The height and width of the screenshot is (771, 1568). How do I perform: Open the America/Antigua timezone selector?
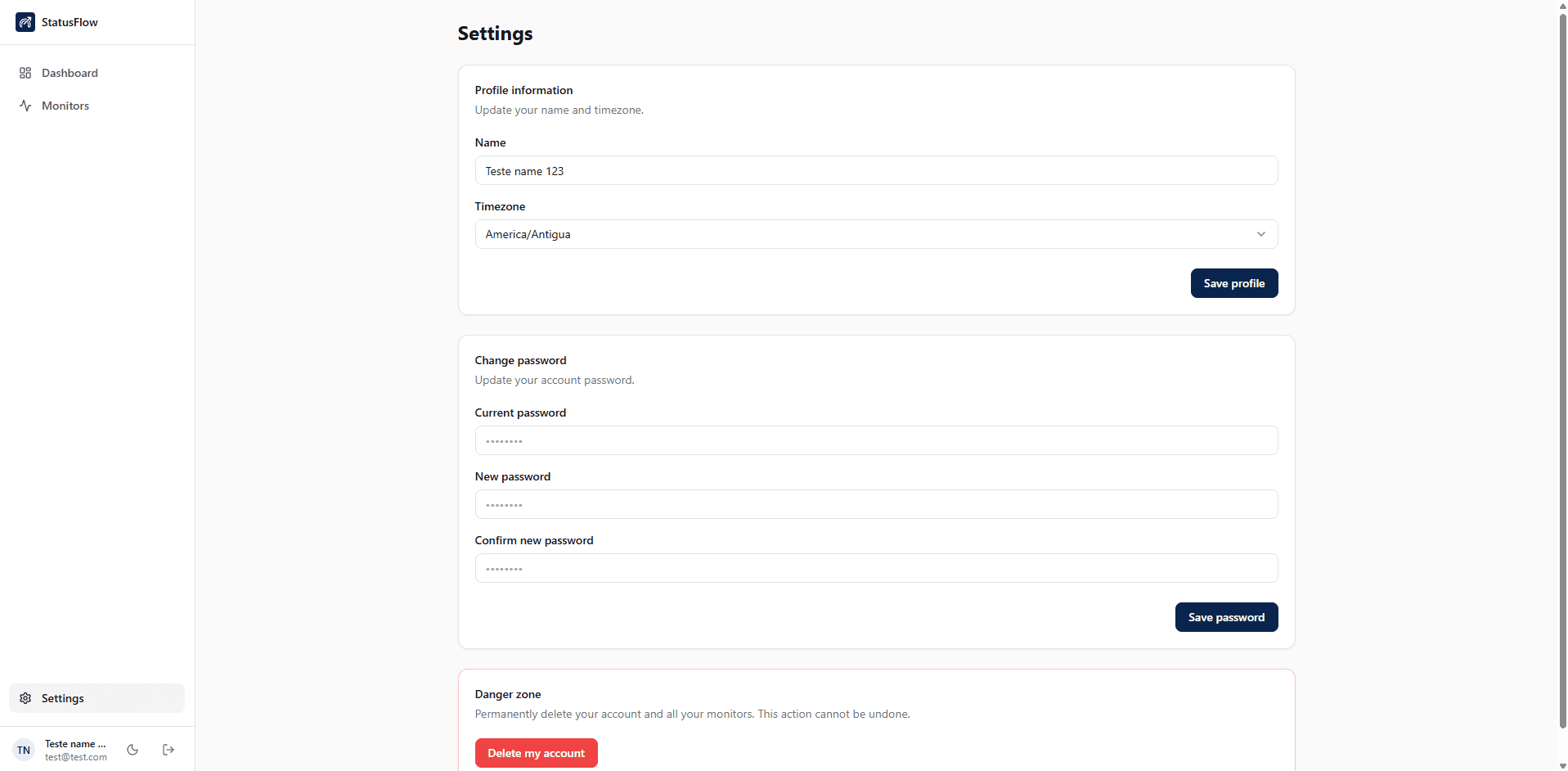875,234
